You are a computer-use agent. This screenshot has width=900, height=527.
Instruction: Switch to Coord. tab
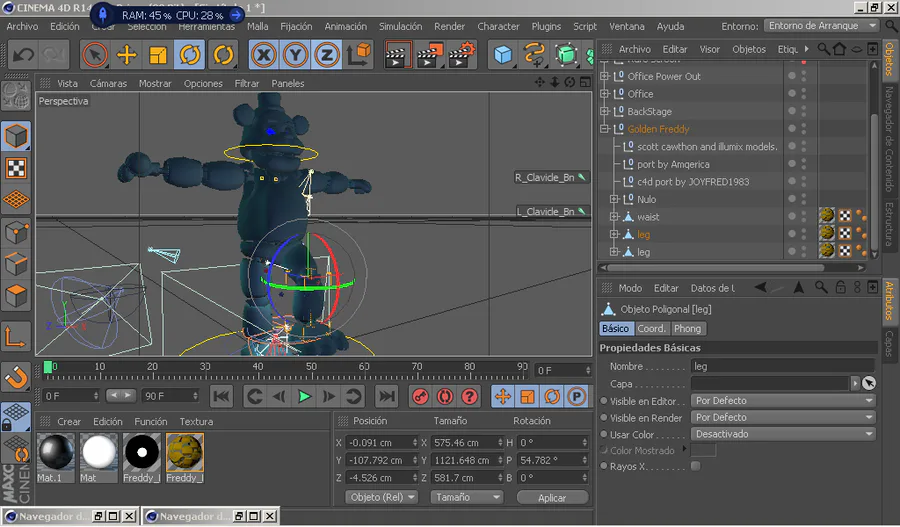651,328
